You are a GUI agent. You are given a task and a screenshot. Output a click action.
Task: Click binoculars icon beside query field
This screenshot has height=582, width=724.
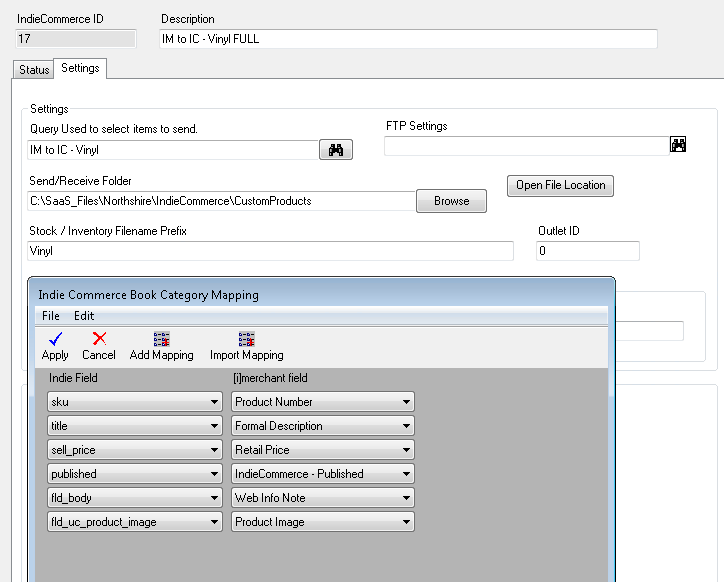[336, 150]
